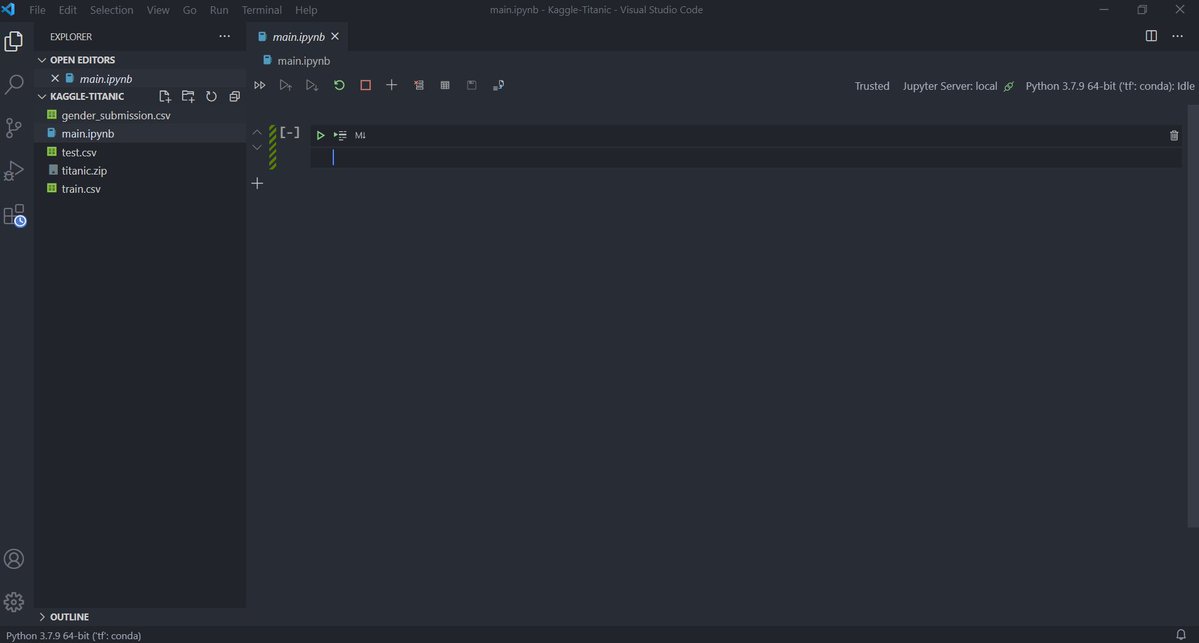Open the Source Control view

pos(14,128)
